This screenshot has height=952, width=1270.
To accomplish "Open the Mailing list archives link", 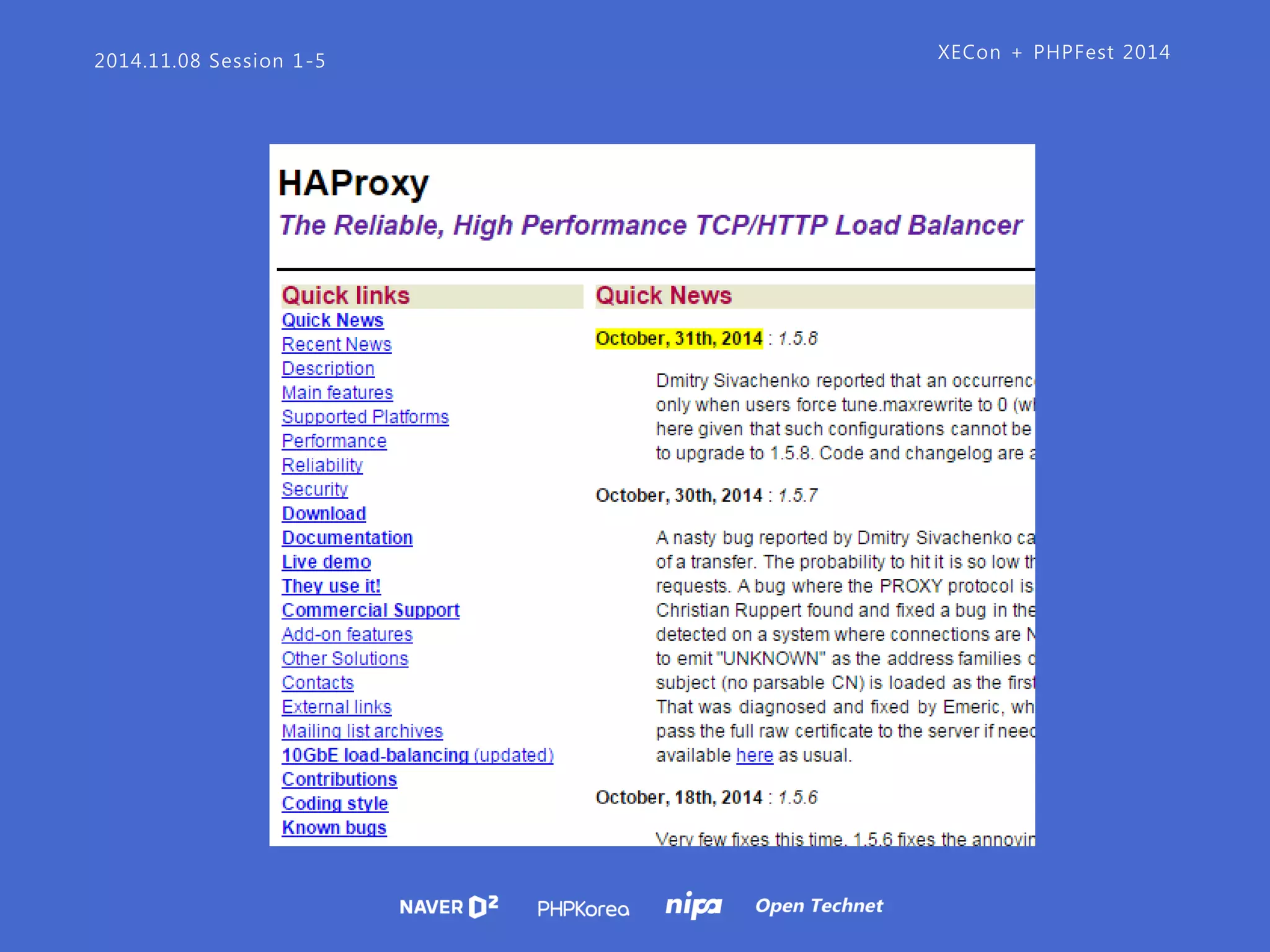I will (x=362, y=731).
